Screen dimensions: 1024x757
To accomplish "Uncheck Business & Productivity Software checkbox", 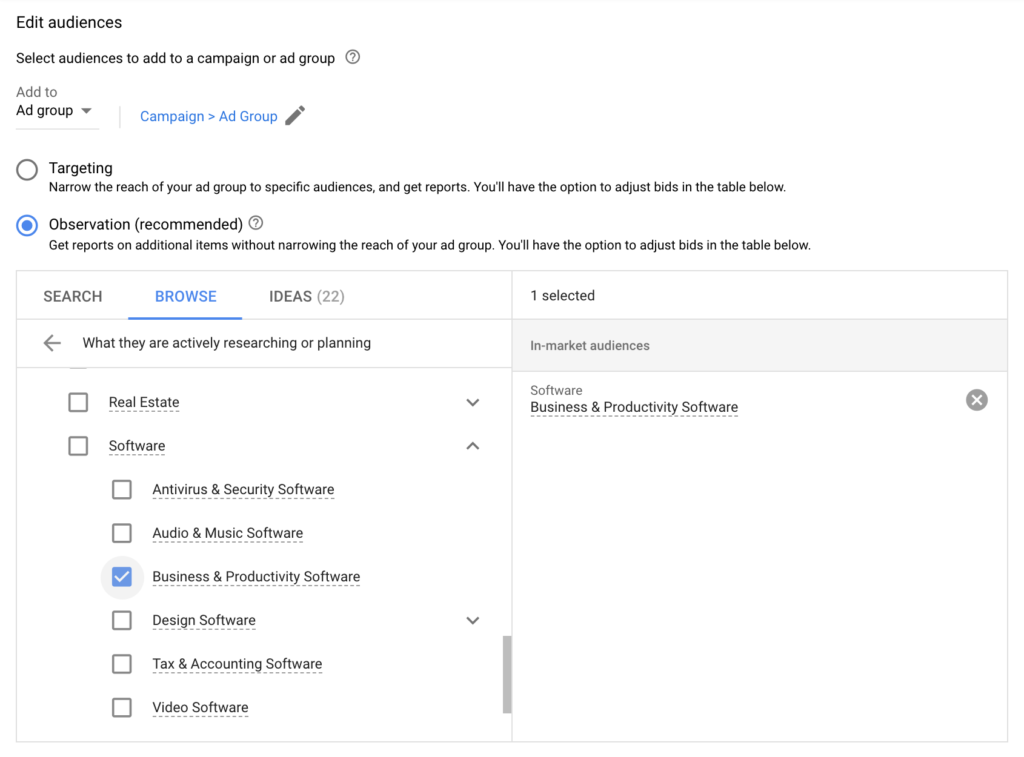I will click(x=122, y=577).
